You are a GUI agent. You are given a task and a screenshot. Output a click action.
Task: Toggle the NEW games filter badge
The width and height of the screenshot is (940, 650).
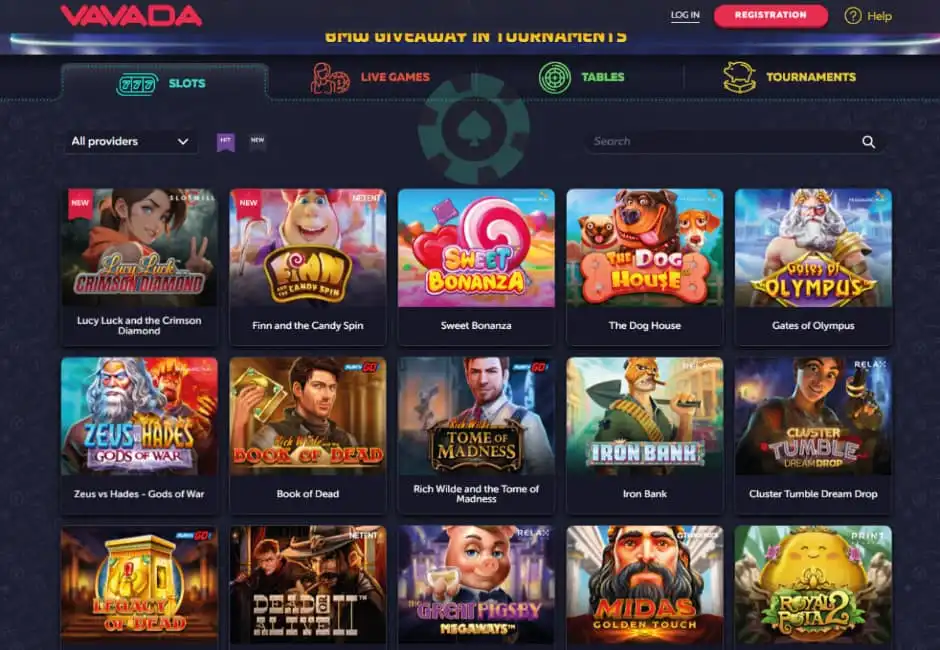click(257, 142)
